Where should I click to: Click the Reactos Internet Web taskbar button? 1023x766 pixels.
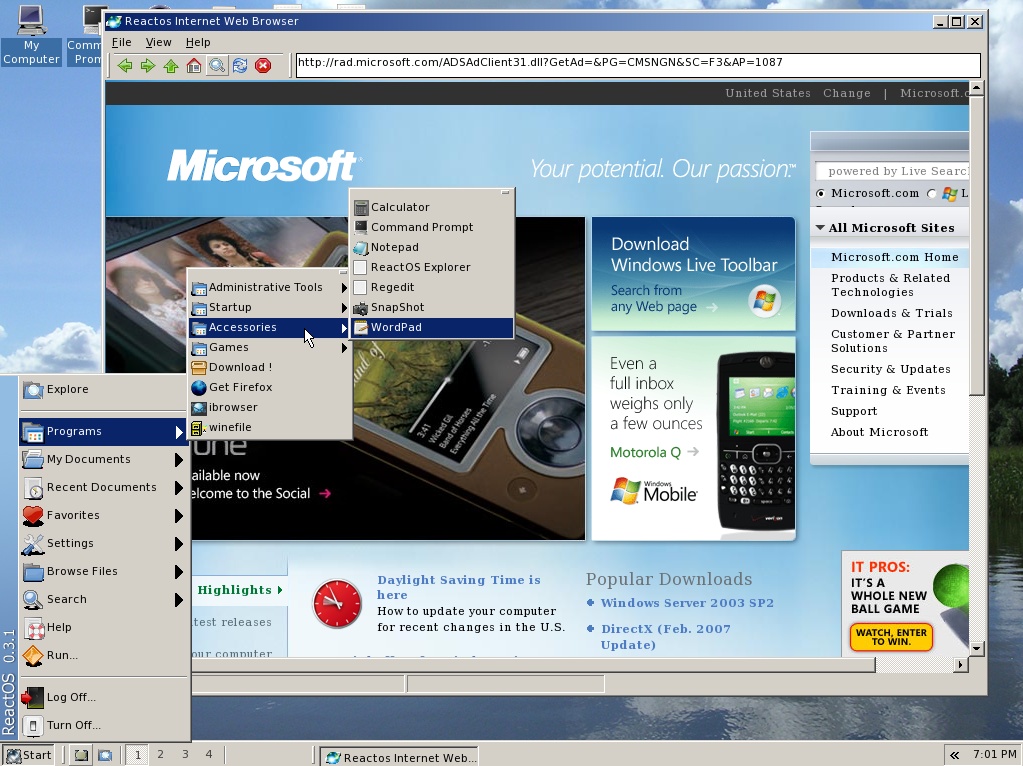coord(401,757)
